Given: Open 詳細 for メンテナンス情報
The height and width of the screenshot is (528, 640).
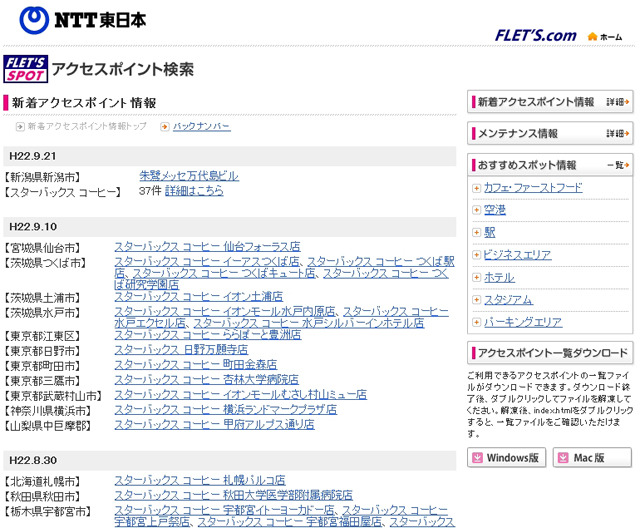Looking at the screenshot, I should pos(618,133).
